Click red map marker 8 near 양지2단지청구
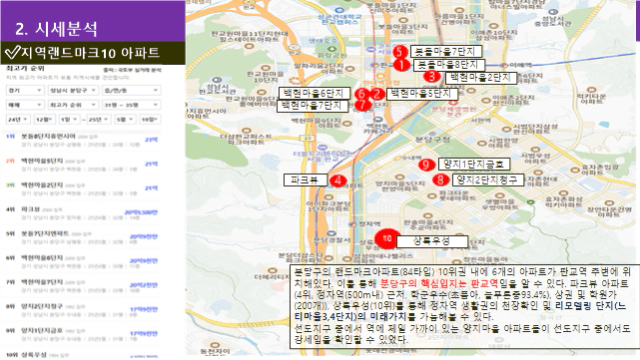 [440, 180]
